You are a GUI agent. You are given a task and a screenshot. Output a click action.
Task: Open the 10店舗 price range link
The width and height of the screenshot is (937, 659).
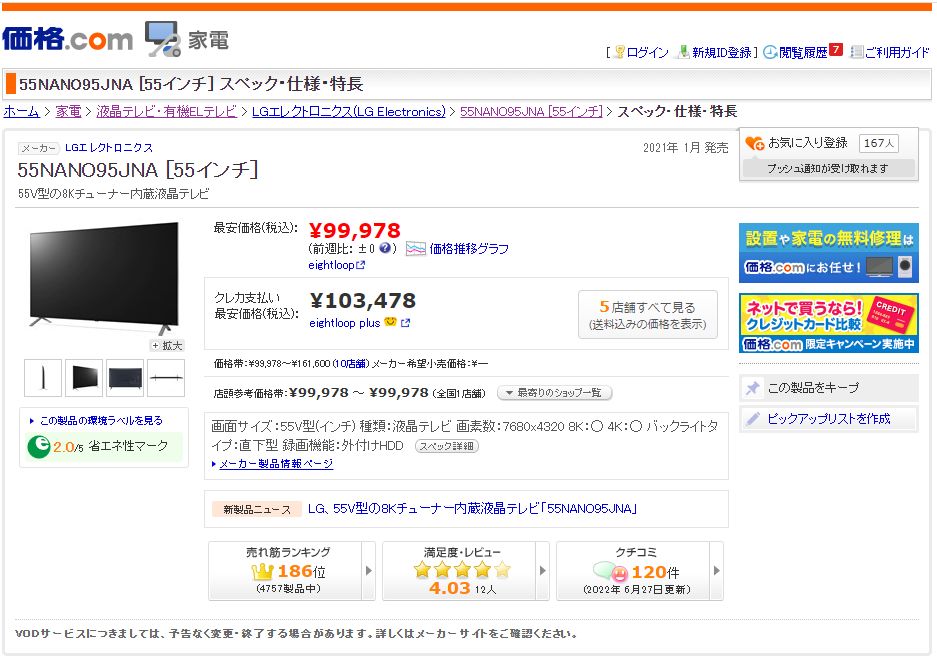351,363
